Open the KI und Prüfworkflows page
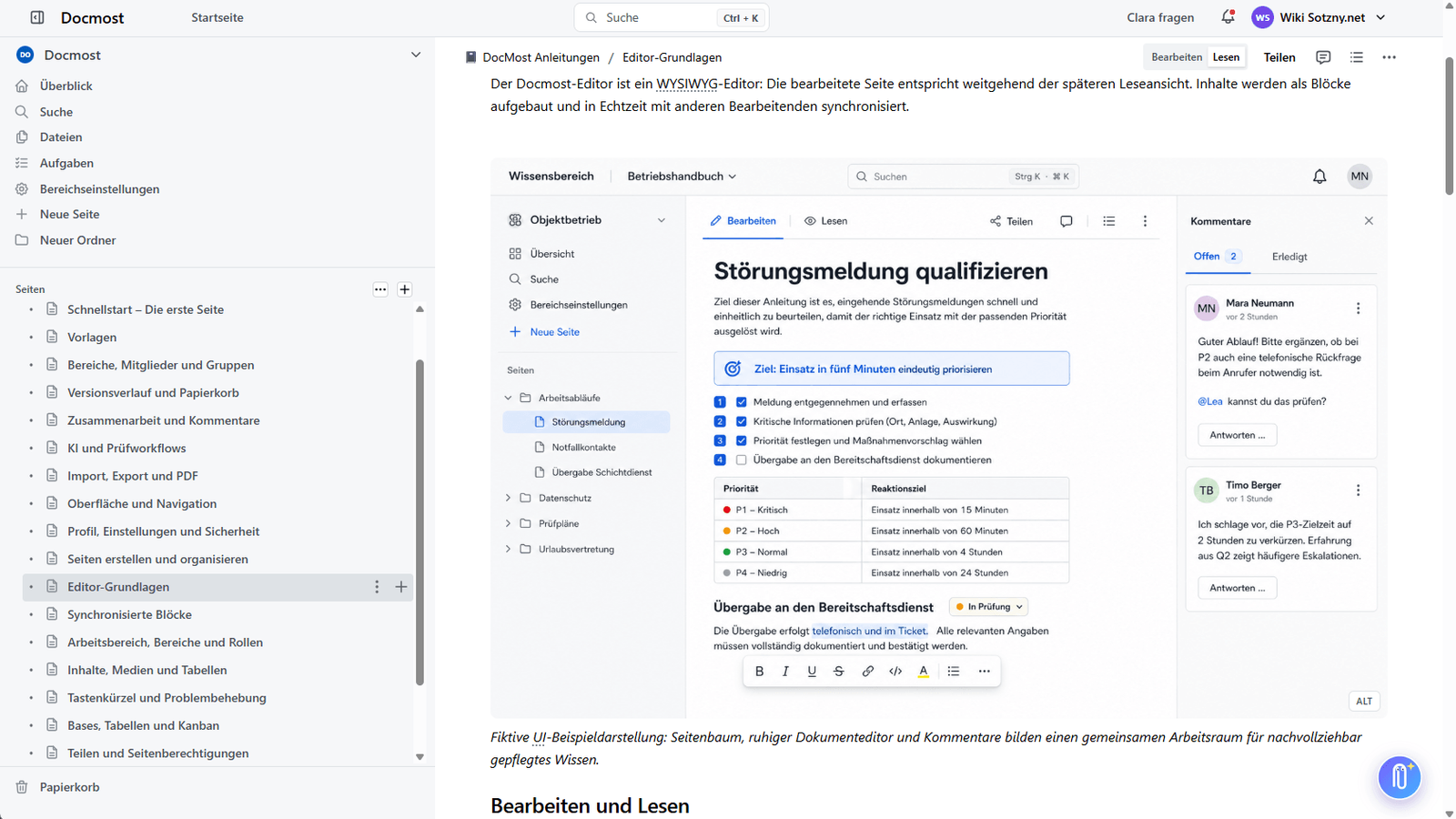The image size is (1456, 819). point(126,449)
